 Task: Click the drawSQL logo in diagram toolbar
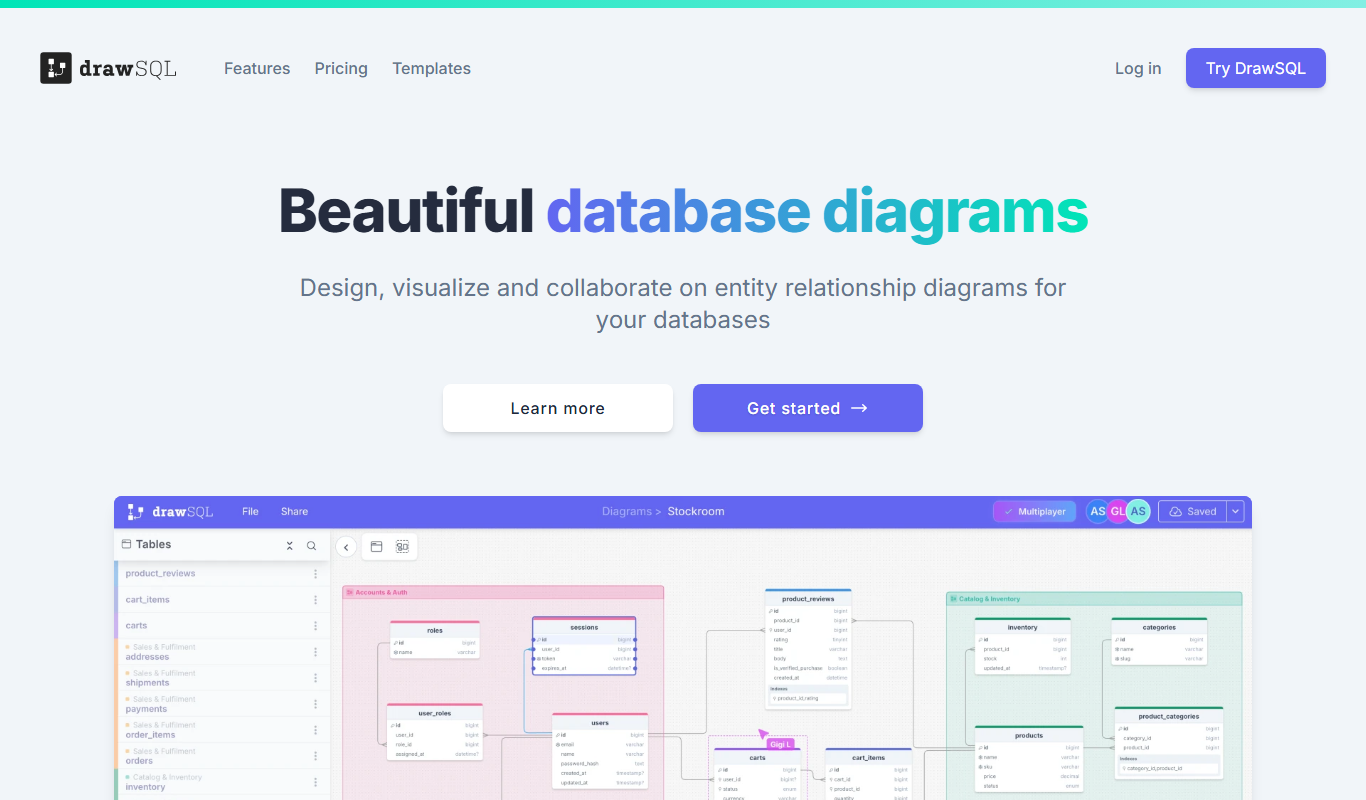pyautogui.click(x=170, y=511)
